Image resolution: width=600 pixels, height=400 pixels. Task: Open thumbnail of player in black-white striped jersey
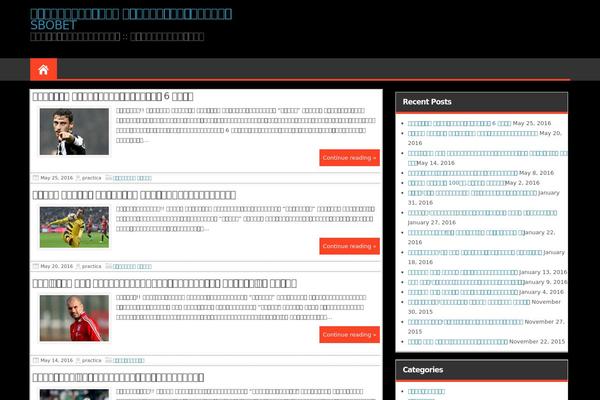(74, 132)
